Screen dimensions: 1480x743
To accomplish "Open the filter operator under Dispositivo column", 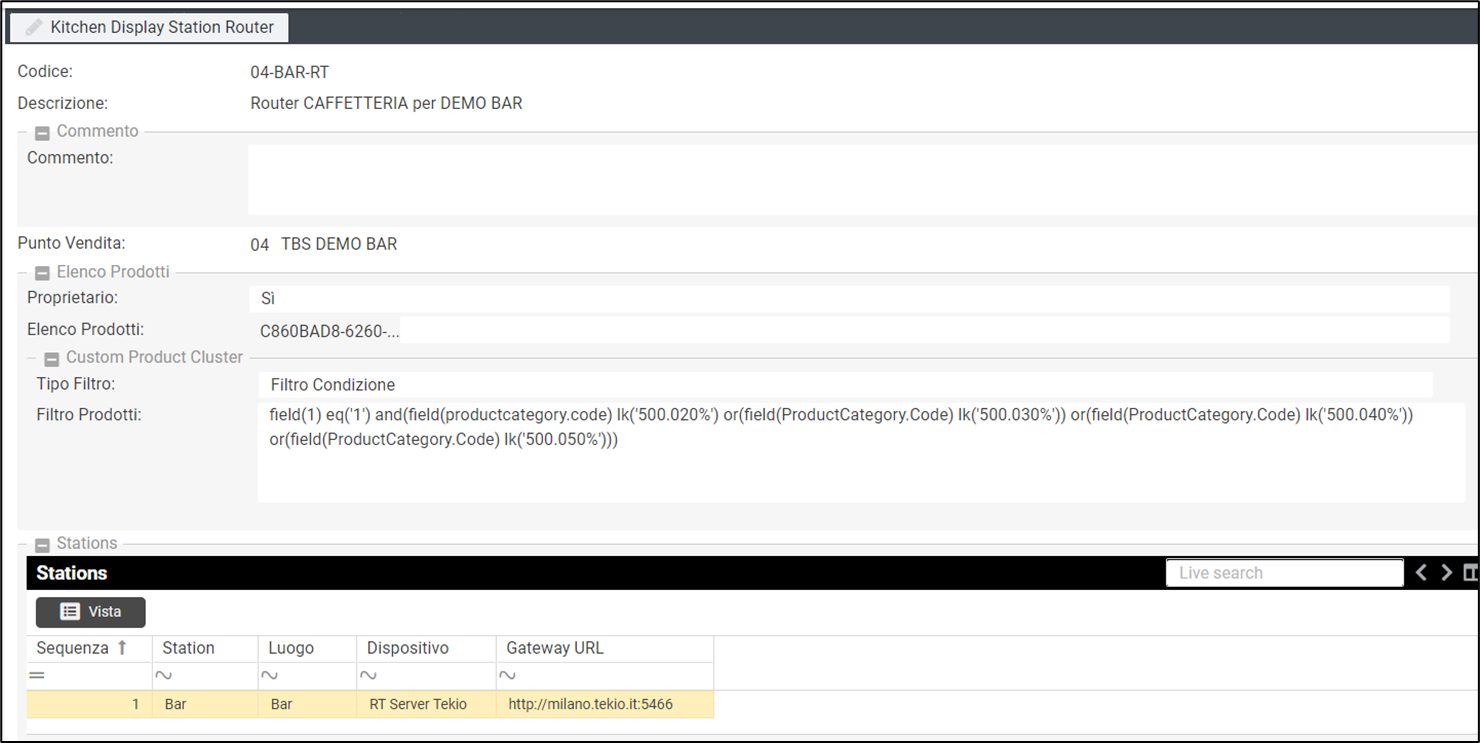I will point(367,676).
